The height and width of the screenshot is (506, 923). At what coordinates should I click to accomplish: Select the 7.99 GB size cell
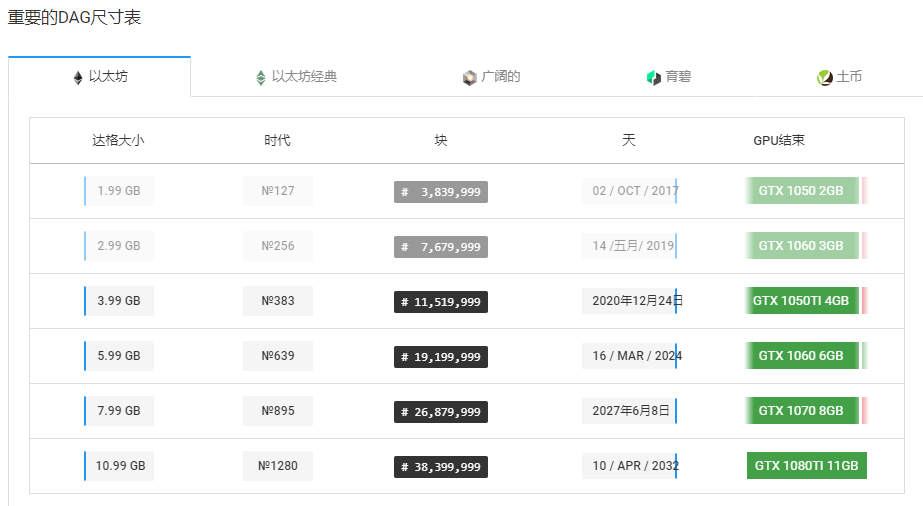119,411
